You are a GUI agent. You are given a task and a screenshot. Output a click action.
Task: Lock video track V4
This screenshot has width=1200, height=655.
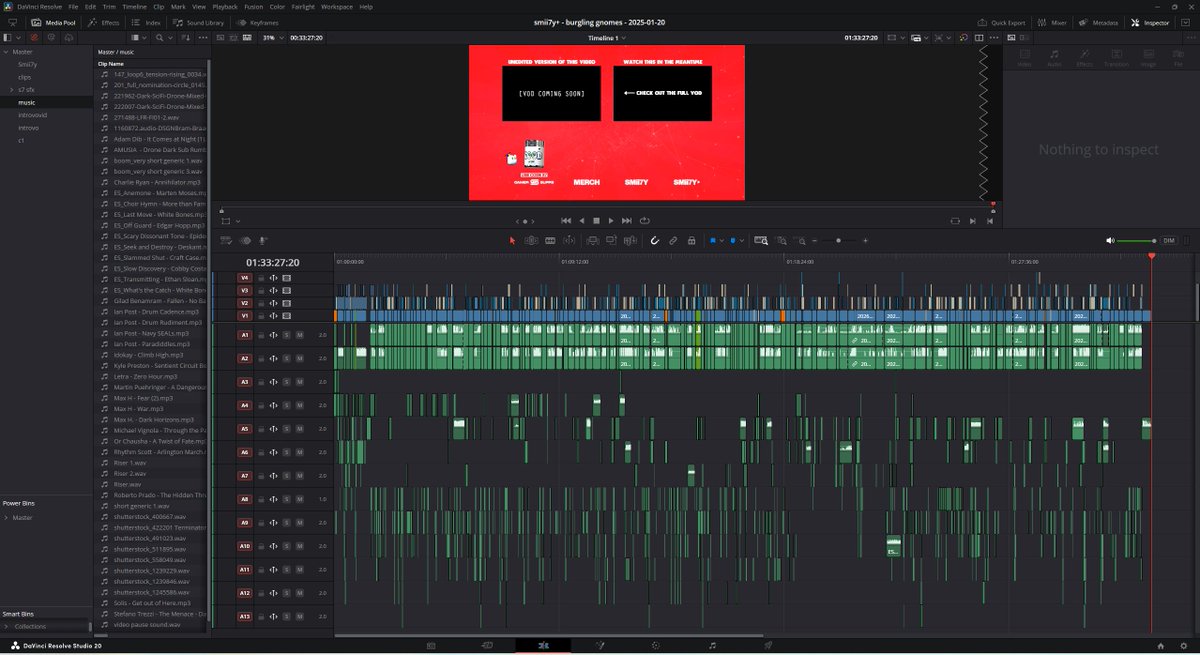[261, 278]
